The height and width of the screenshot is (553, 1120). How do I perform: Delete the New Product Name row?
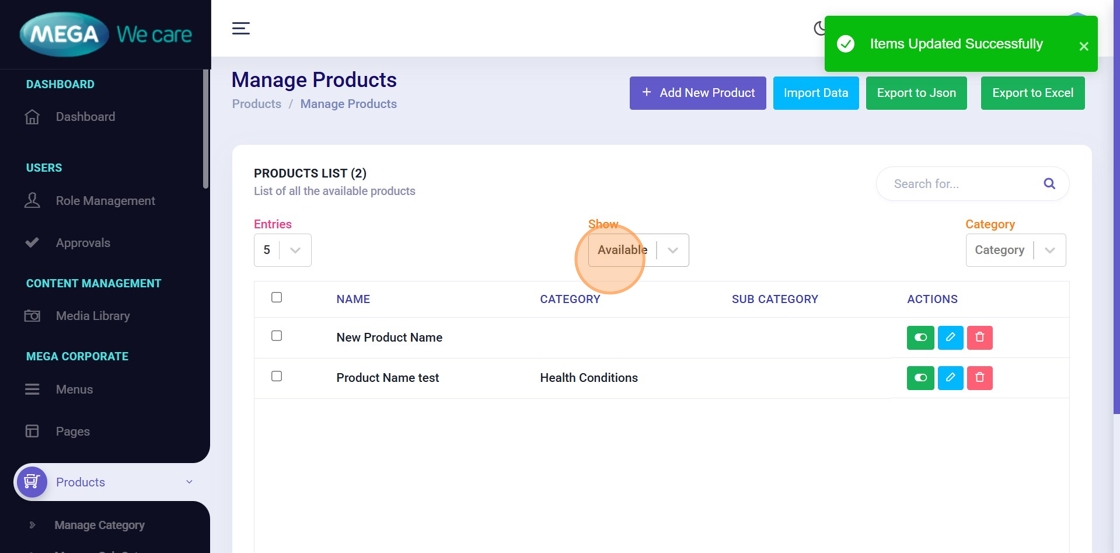980,338
